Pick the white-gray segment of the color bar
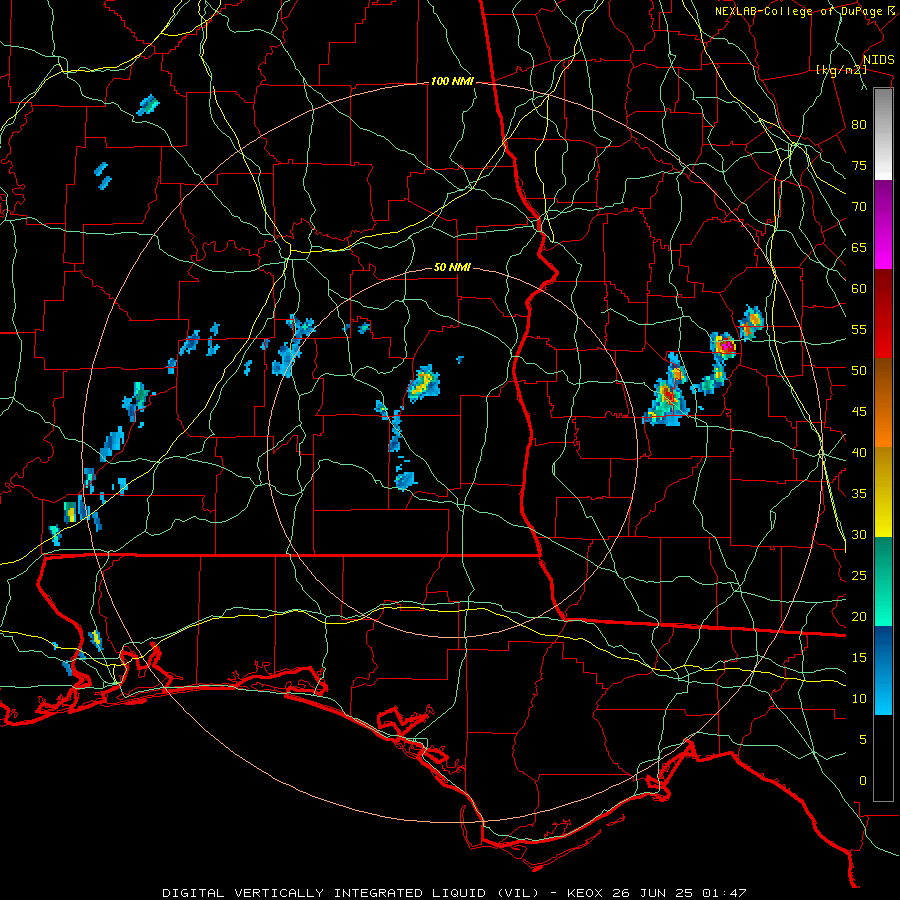This screenshot has height=900, width=900. 883,134
